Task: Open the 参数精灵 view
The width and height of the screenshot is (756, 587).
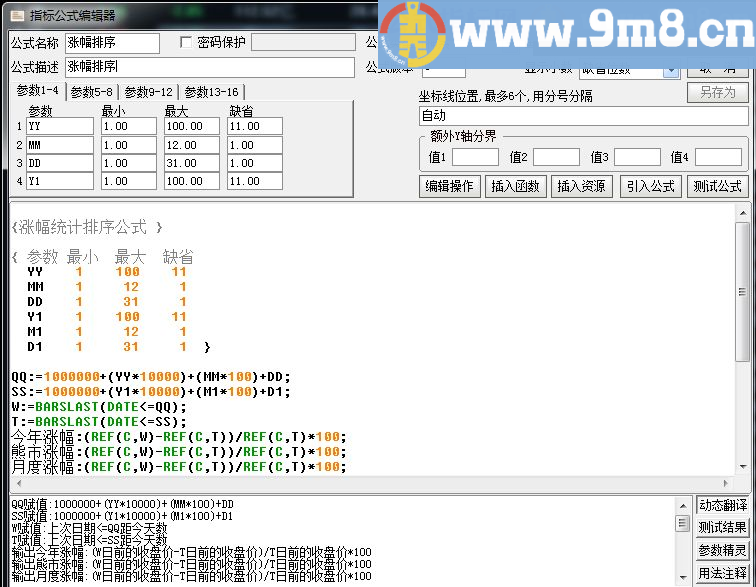Action: point(722,550)
